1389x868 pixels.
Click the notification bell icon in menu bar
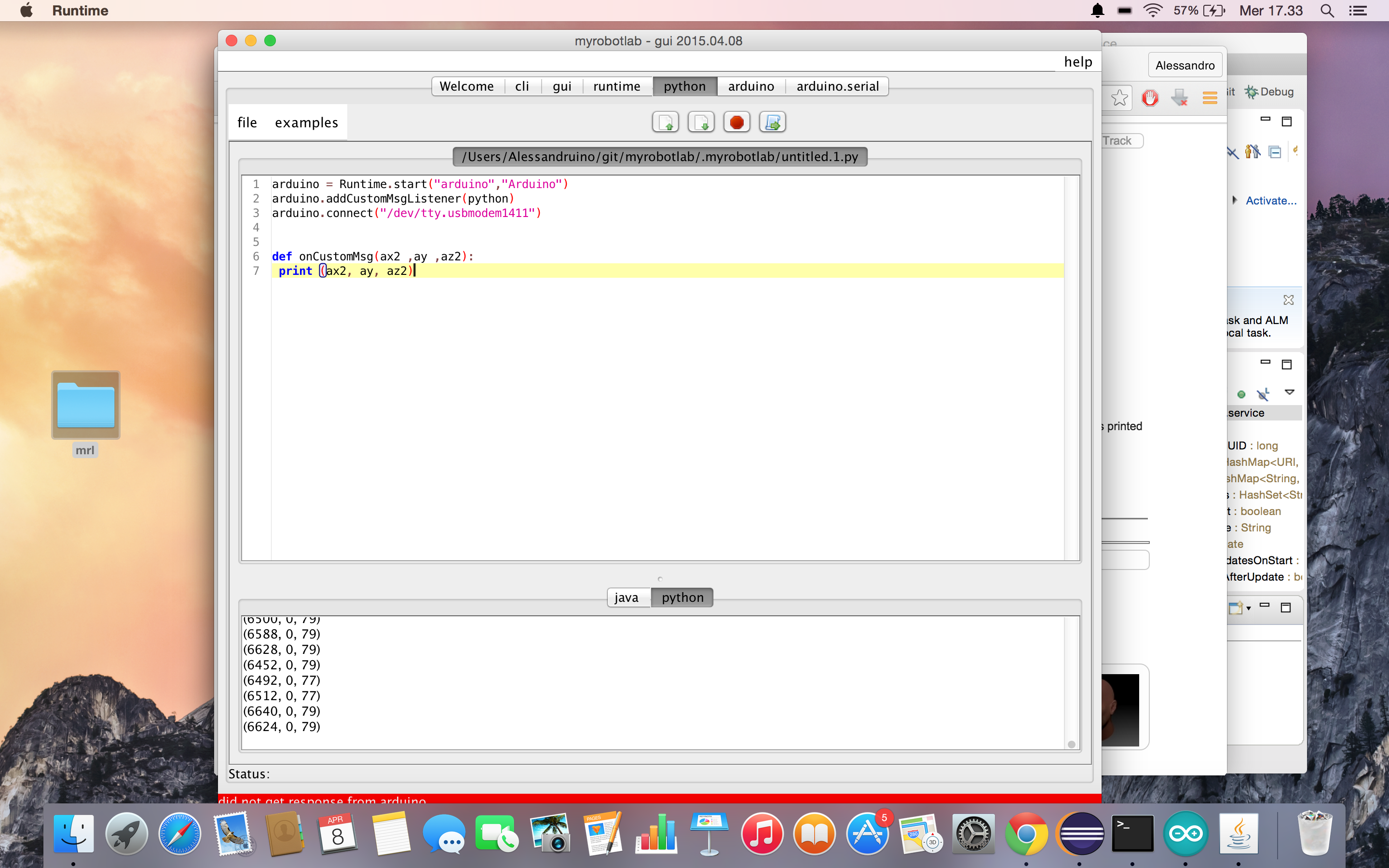click(1097, 10)
